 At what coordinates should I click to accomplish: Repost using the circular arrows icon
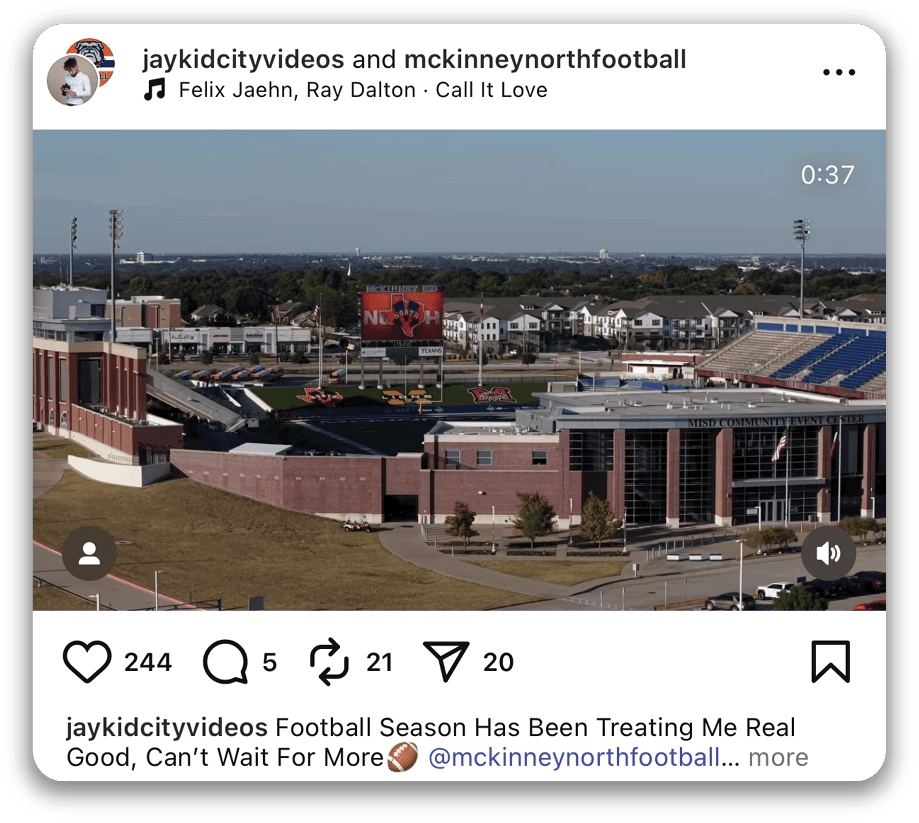pos(329,662)
